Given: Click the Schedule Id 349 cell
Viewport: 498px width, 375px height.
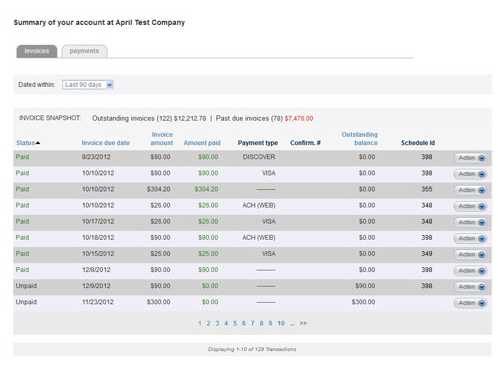Looking at the screenshot, I should [x=427, y=254].
